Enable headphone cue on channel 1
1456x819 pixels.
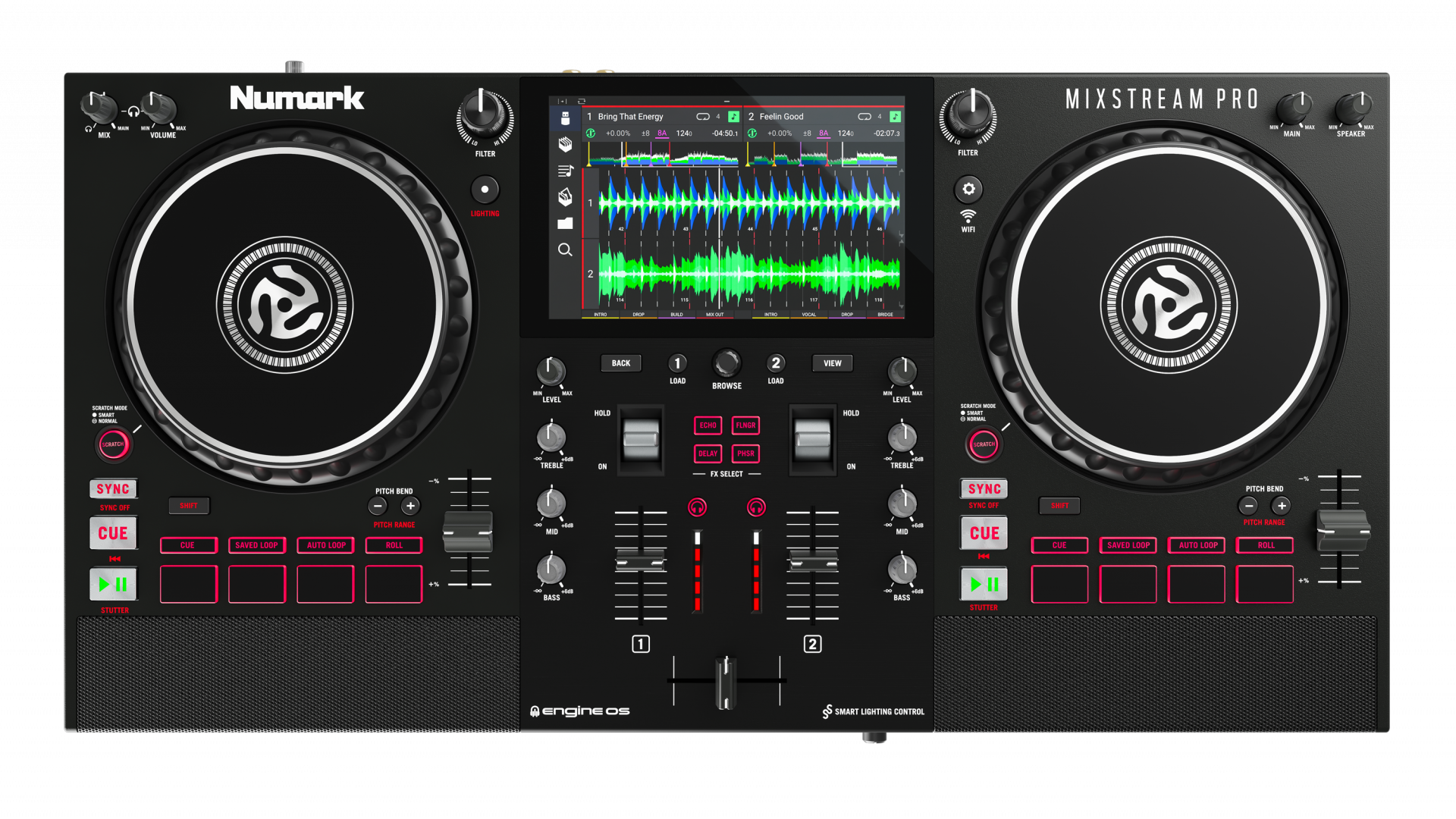698,507
